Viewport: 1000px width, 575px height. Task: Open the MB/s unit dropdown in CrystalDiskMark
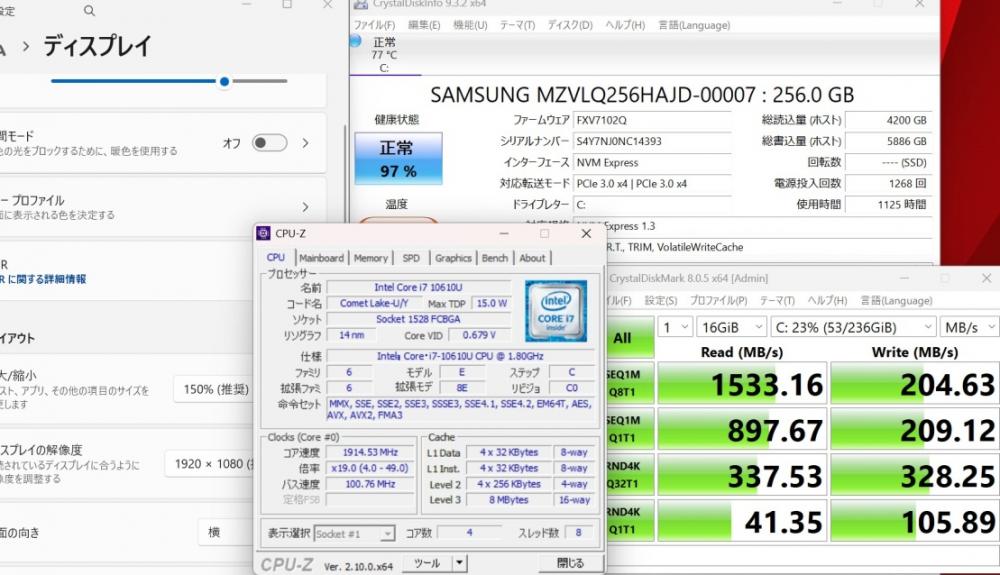969,328
